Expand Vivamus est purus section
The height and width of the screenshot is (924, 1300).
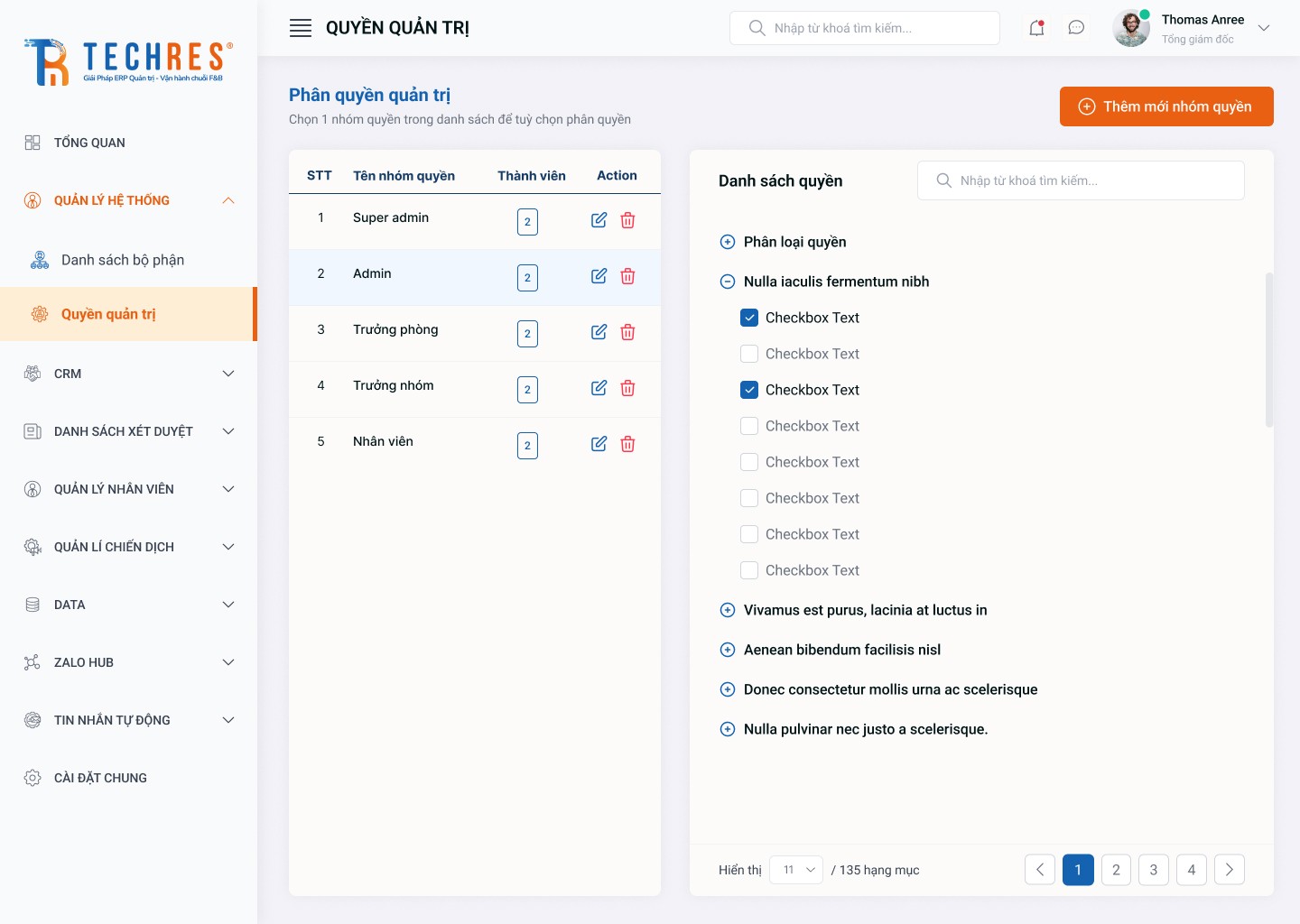coord(728,610)
